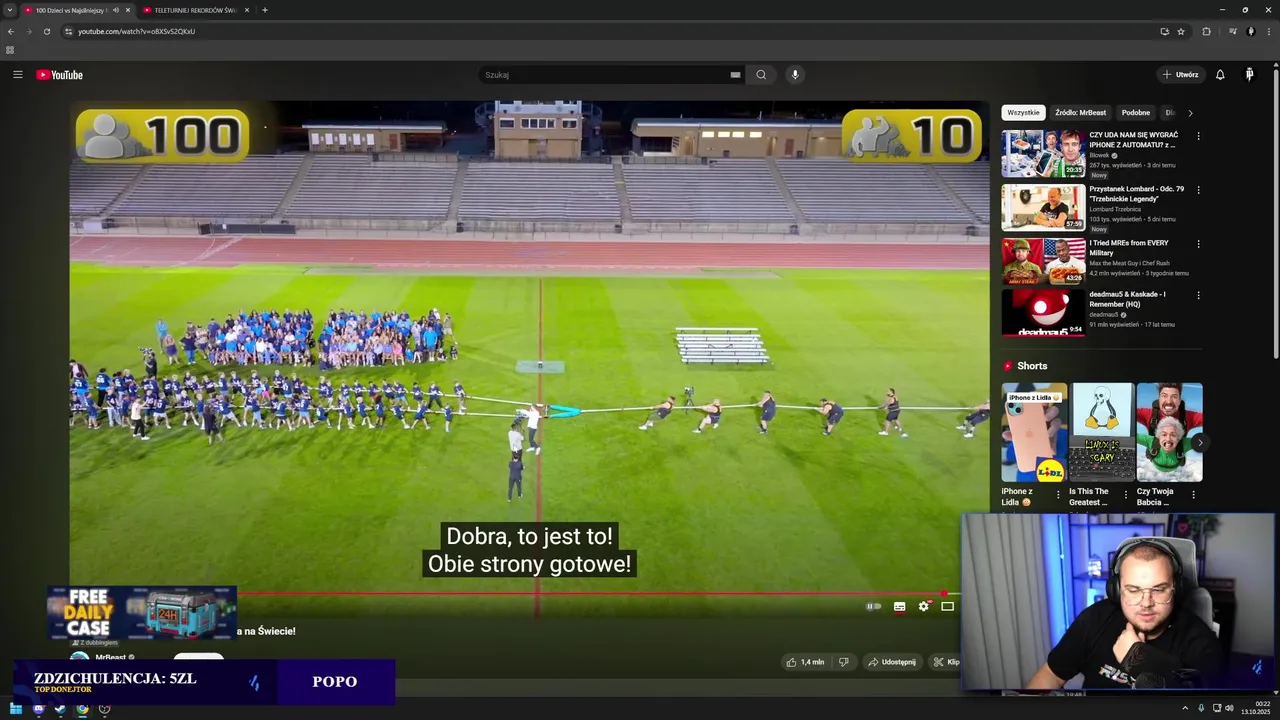Go back in browser history

click(11, 31)
